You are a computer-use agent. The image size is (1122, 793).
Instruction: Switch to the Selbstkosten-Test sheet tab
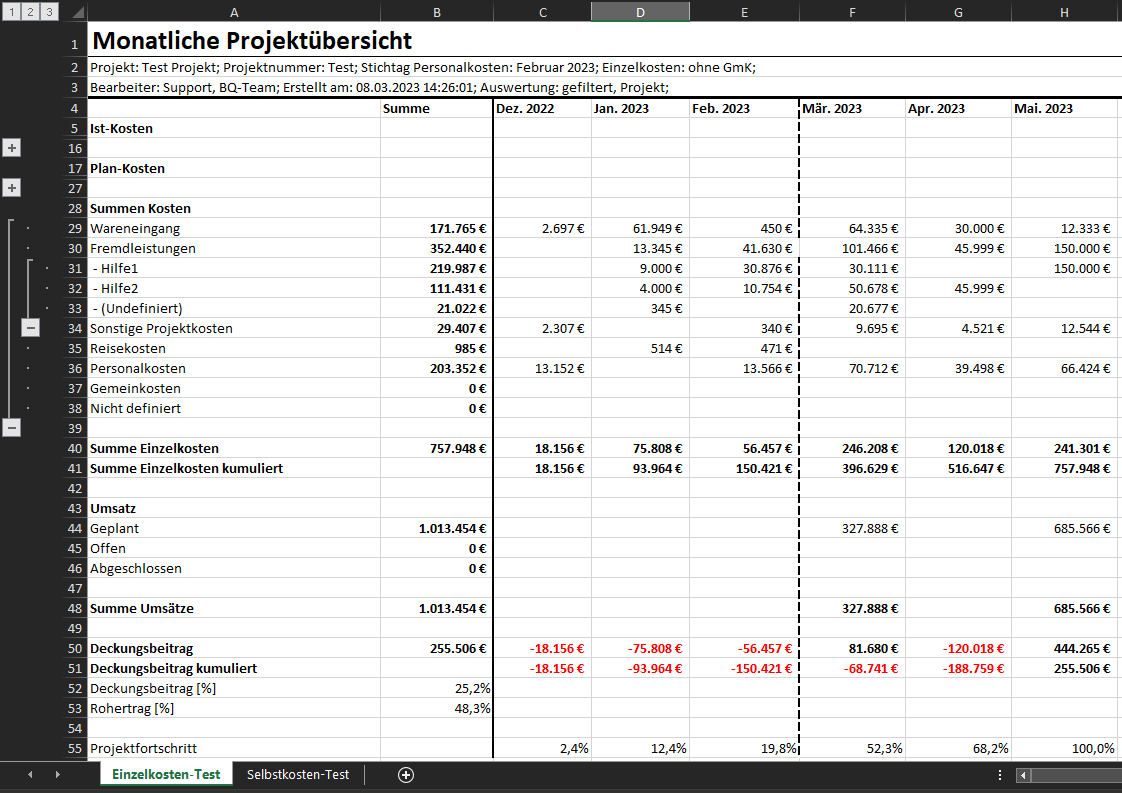(298, 775)
